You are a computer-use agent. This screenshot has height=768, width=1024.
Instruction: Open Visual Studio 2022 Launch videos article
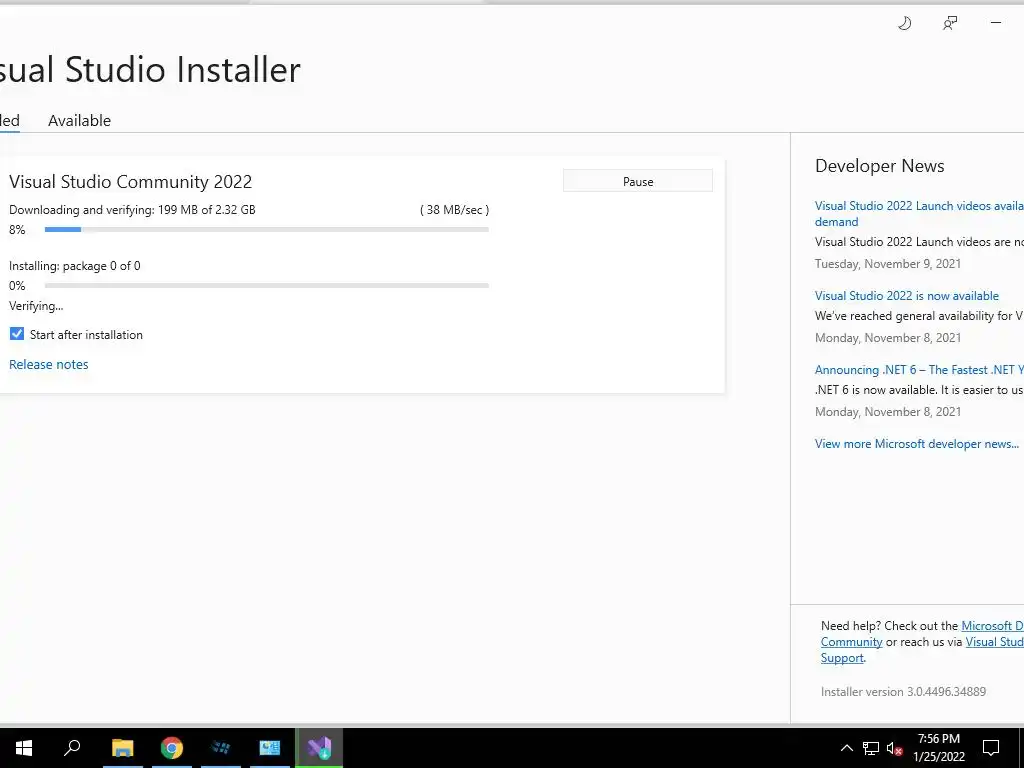pyautogui.click(x=919, y=214)
